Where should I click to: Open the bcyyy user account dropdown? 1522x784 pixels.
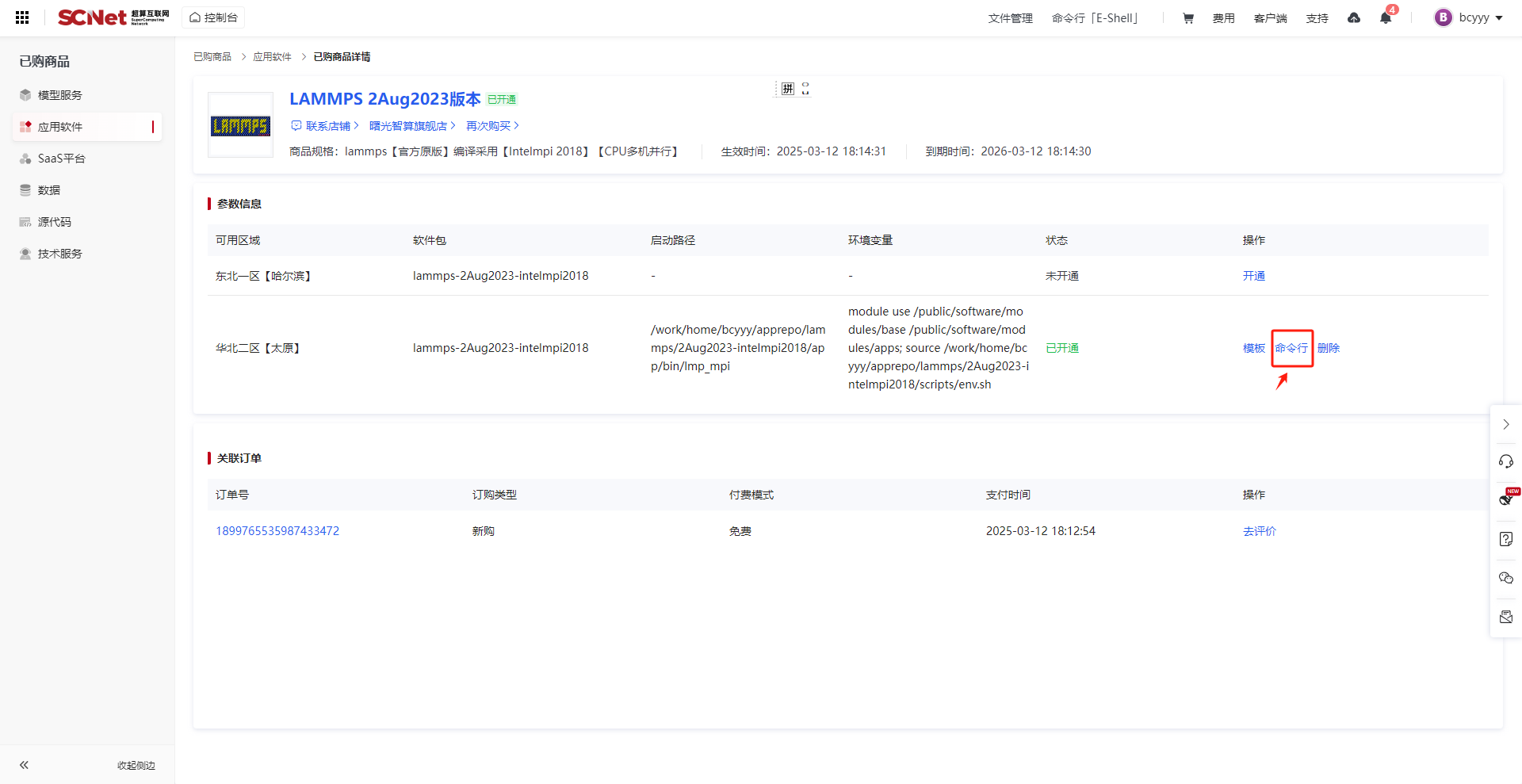pyautogui.click(x=1468, y=17)
